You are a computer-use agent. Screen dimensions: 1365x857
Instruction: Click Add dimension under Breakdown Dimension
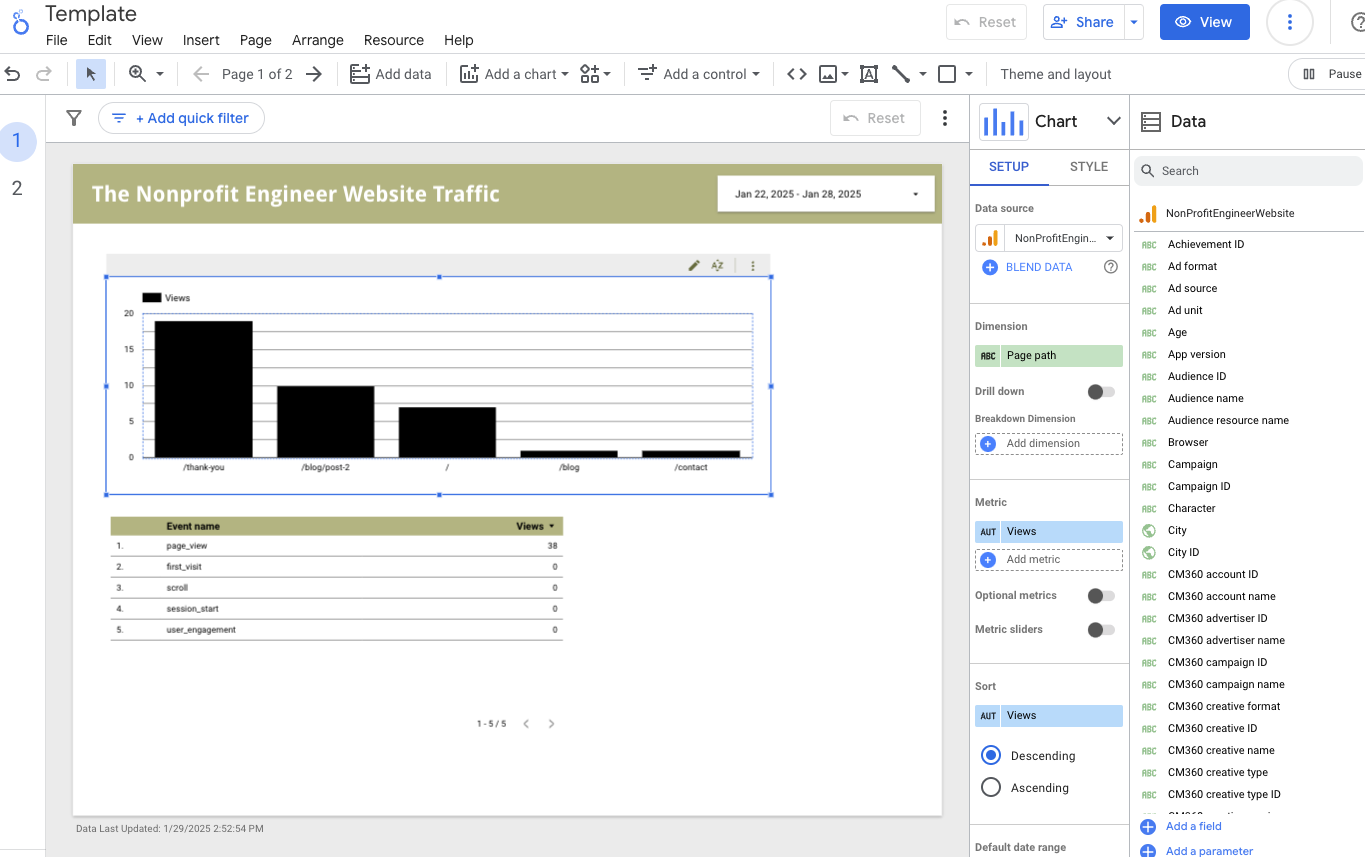1049,443
